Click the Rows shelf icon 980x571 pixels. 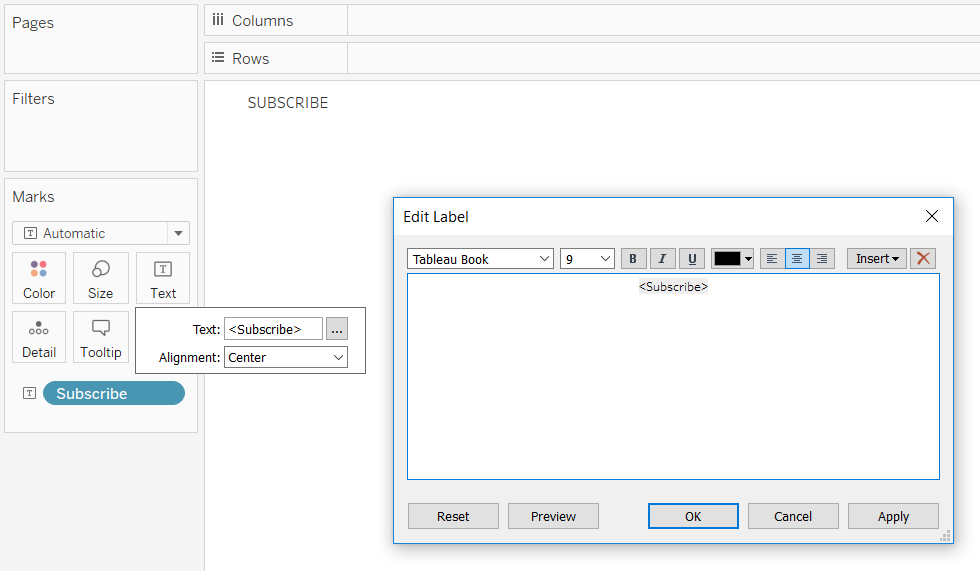tap(218, 57)
